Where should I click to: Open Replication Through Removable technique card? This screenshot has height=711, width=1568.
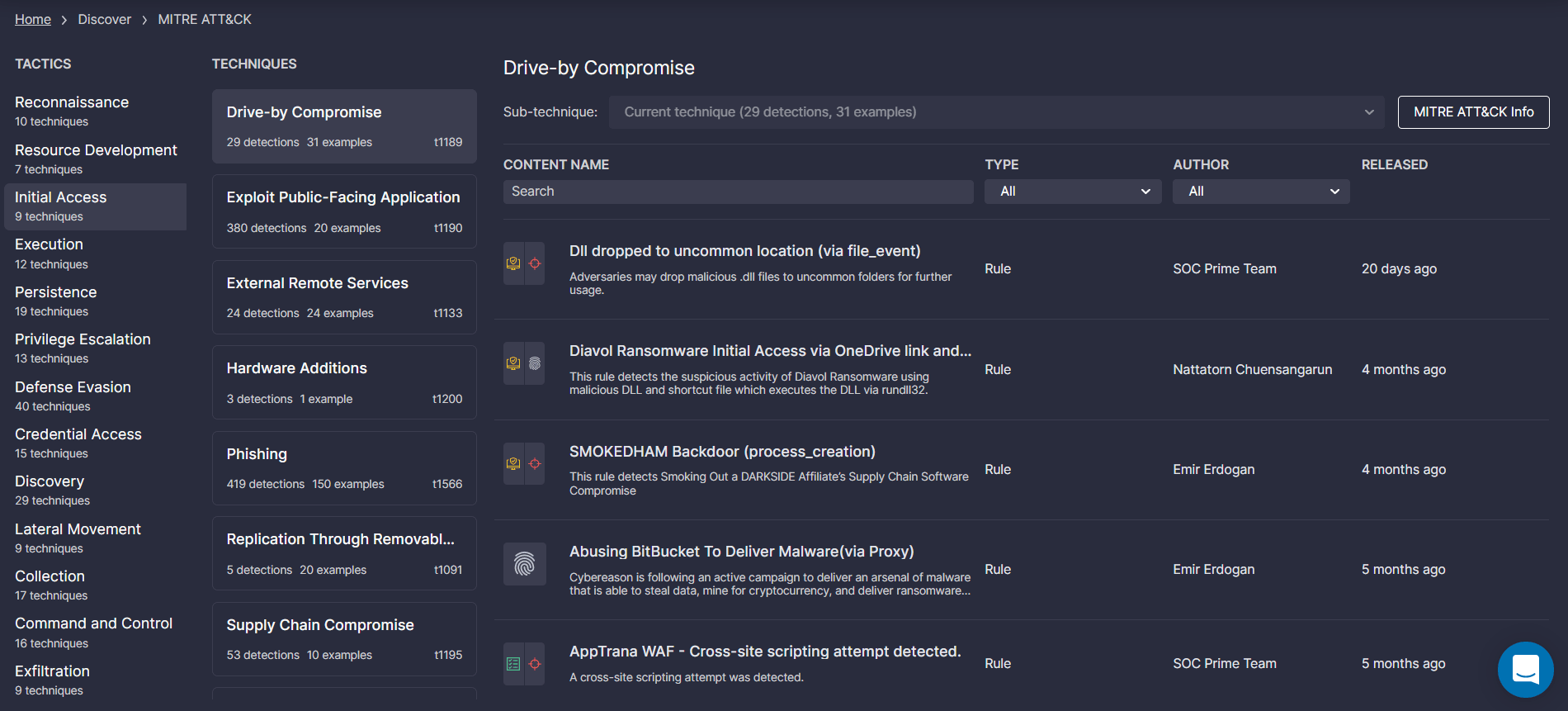pos(344,553)
